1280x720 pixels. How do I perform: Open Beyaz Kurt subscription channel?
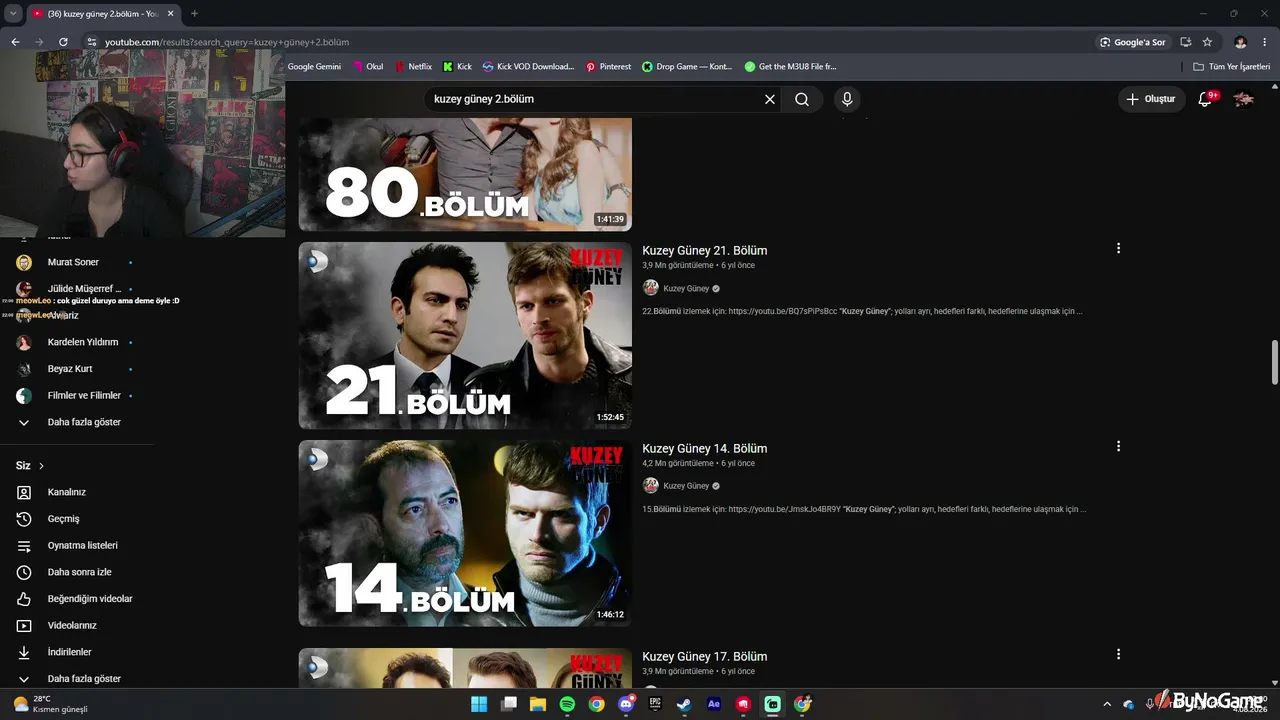coord(76,369)
